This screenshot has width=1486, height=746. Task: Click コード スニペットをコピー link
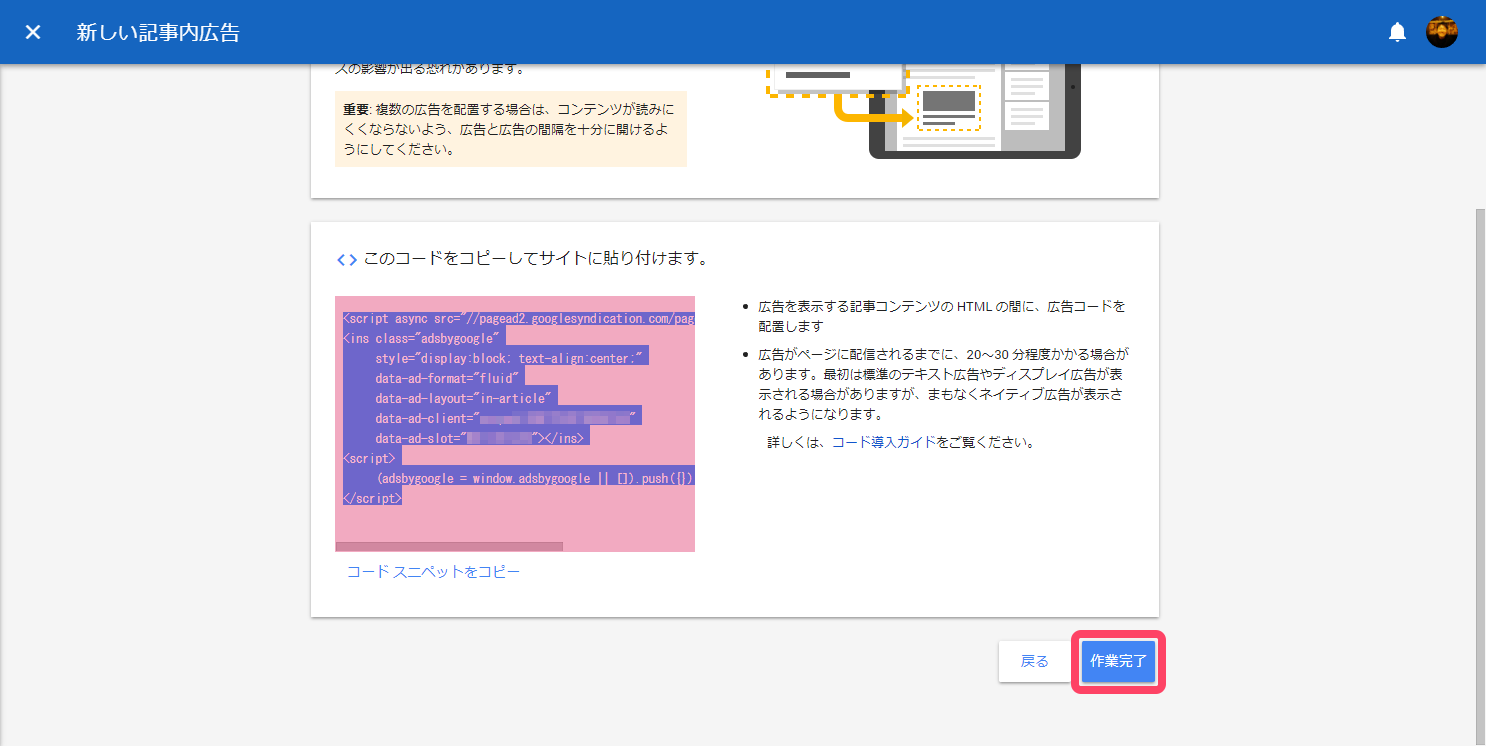433,572
